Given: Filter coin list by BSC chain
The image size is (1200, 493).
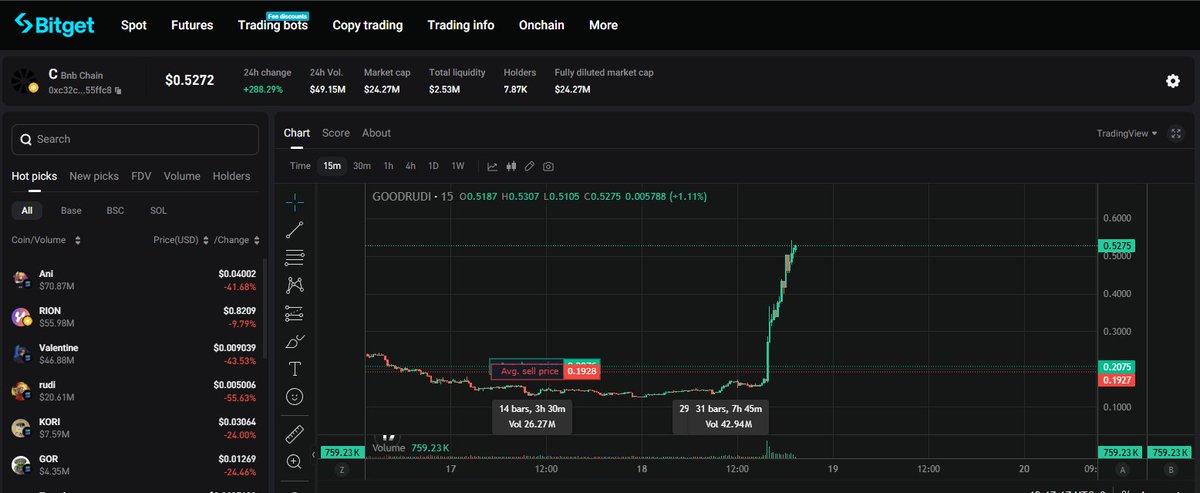Looking at the screenshot, I should (x=115, y=210).
